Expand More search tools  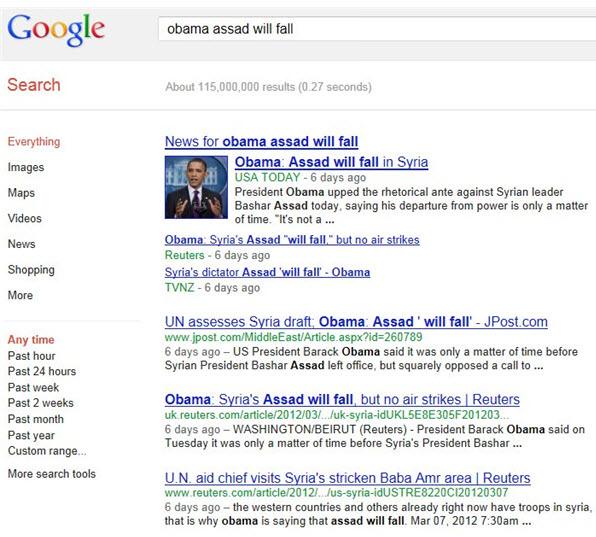(x=52, y=474)
